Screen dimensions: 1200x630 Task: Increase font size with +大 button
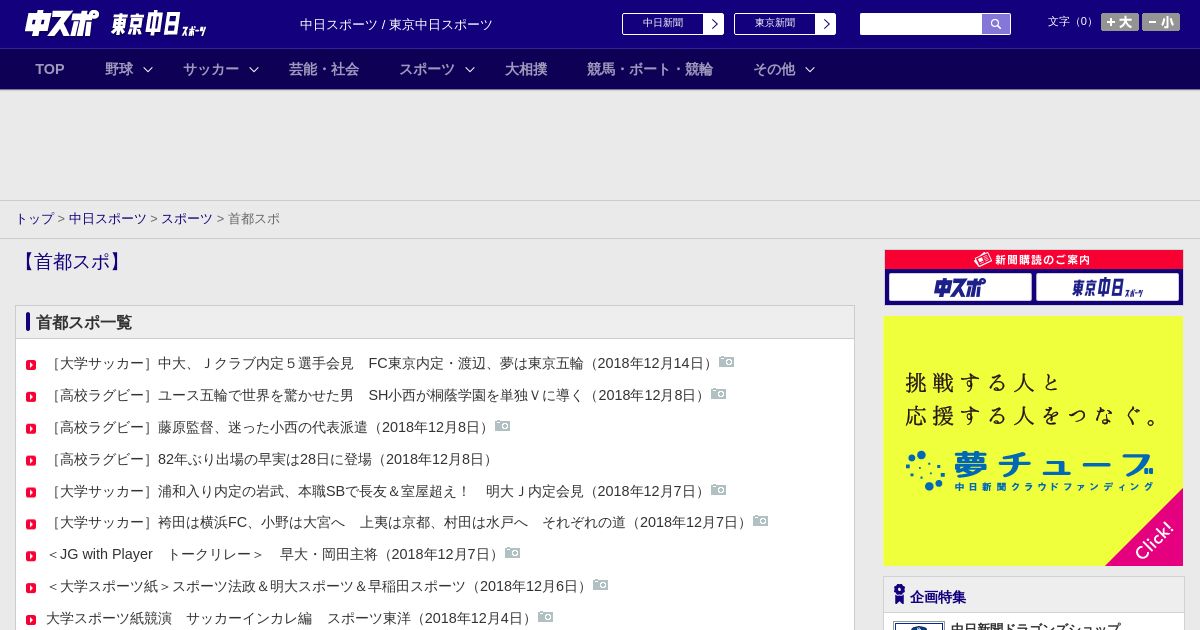[x=1120, y=22]
